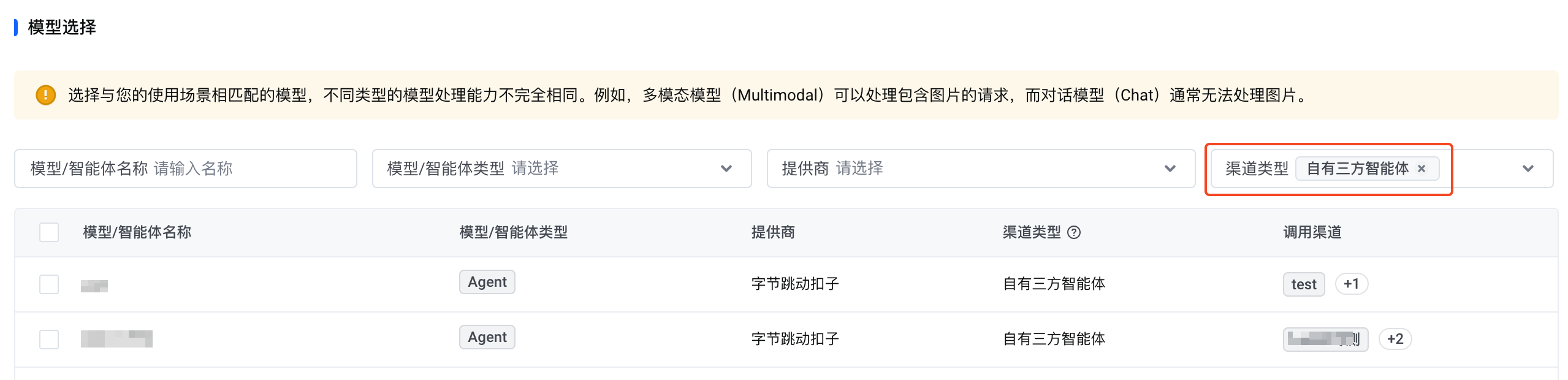The image size is (1568, 380).
Task: Toggle the select-all header checkbox
Action: pyautogui.click(x=49, y=232)
